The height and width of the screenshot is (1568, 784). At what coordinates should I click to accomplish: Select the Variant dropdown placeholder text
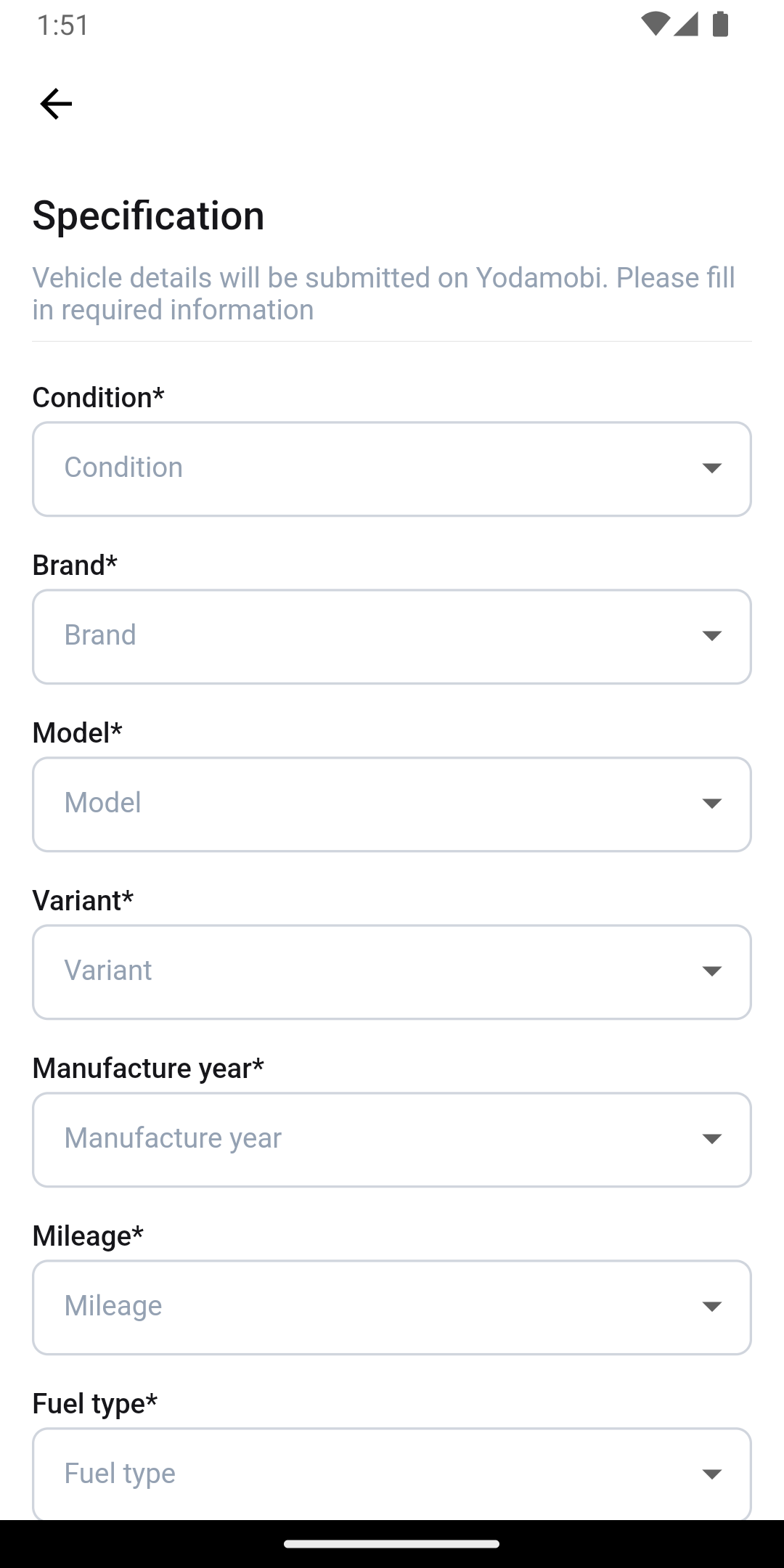(108, 971)
